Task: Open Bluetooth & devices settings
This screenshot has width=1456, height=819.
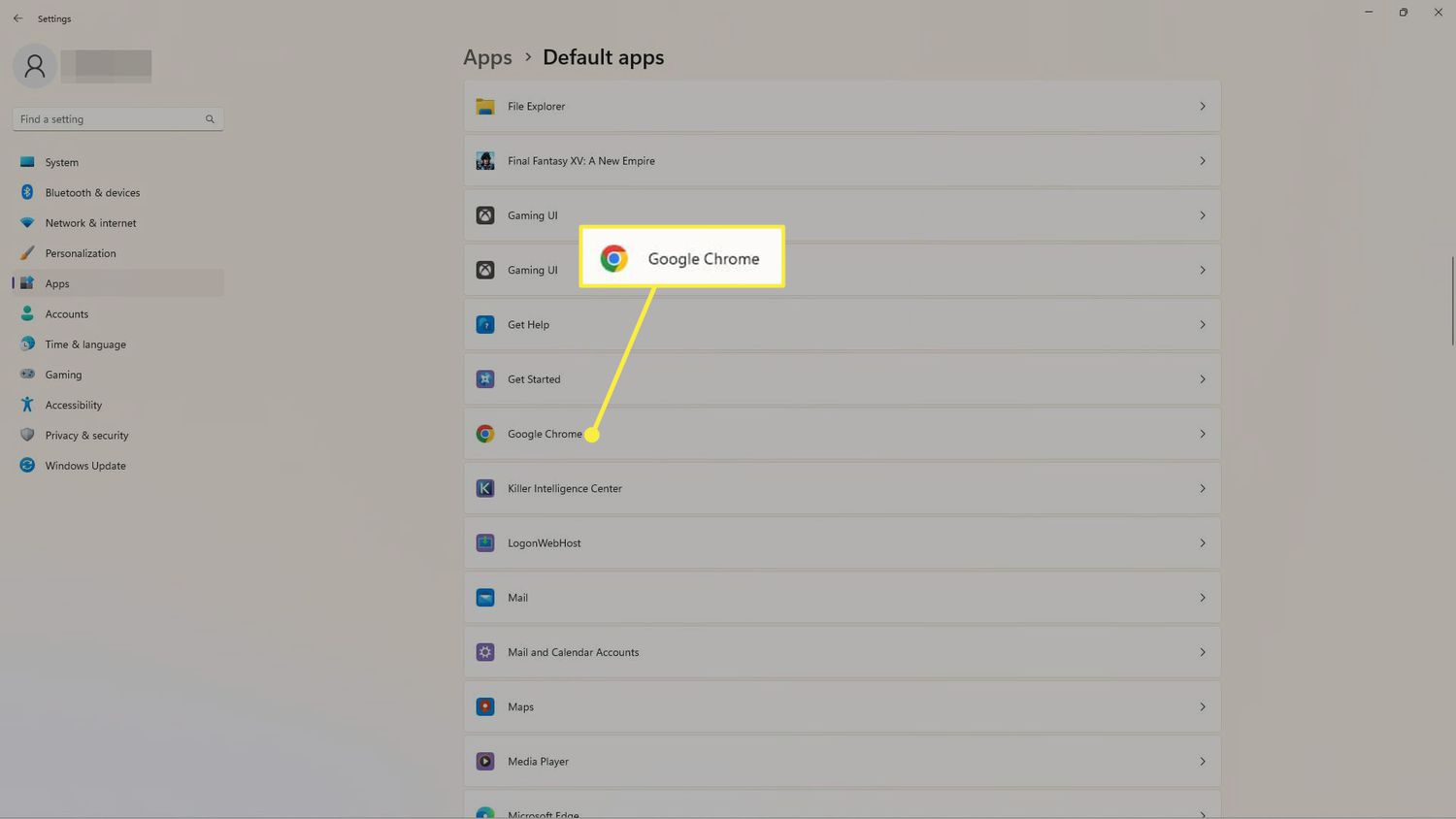Action: 92,193
